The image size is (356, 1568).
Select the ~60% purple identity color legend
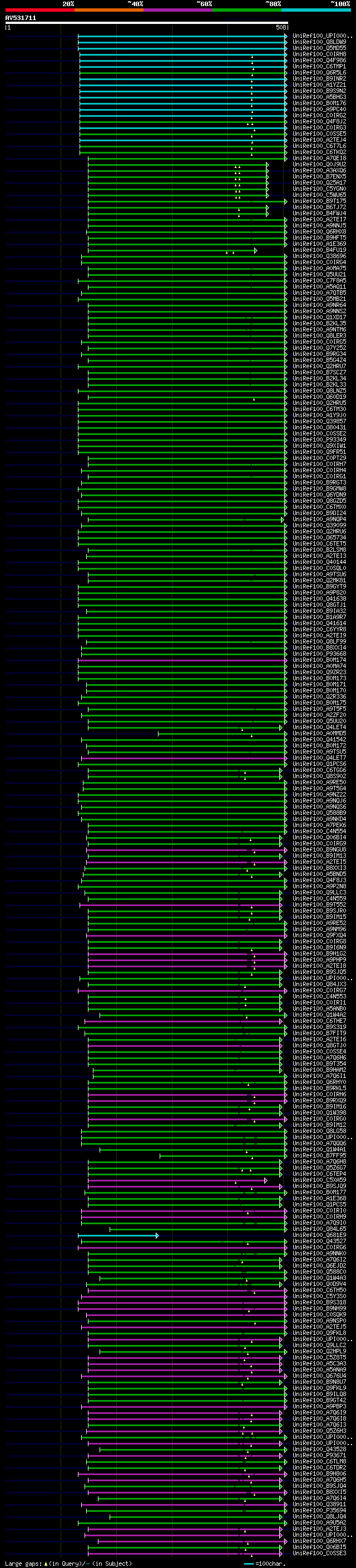point(179,10)
